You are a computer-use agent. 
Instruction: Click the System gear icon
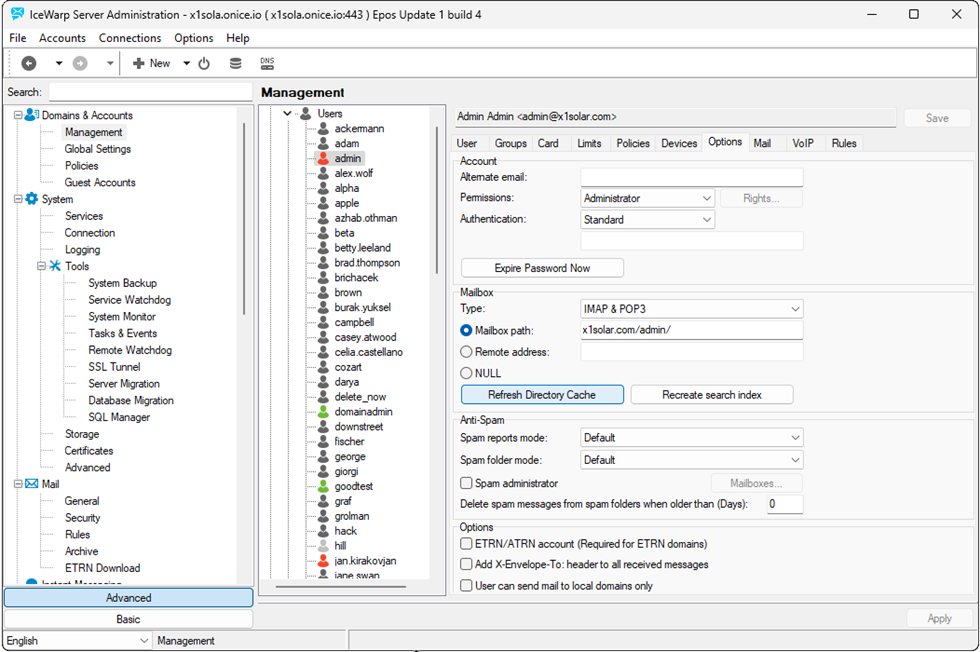[32, 199]
